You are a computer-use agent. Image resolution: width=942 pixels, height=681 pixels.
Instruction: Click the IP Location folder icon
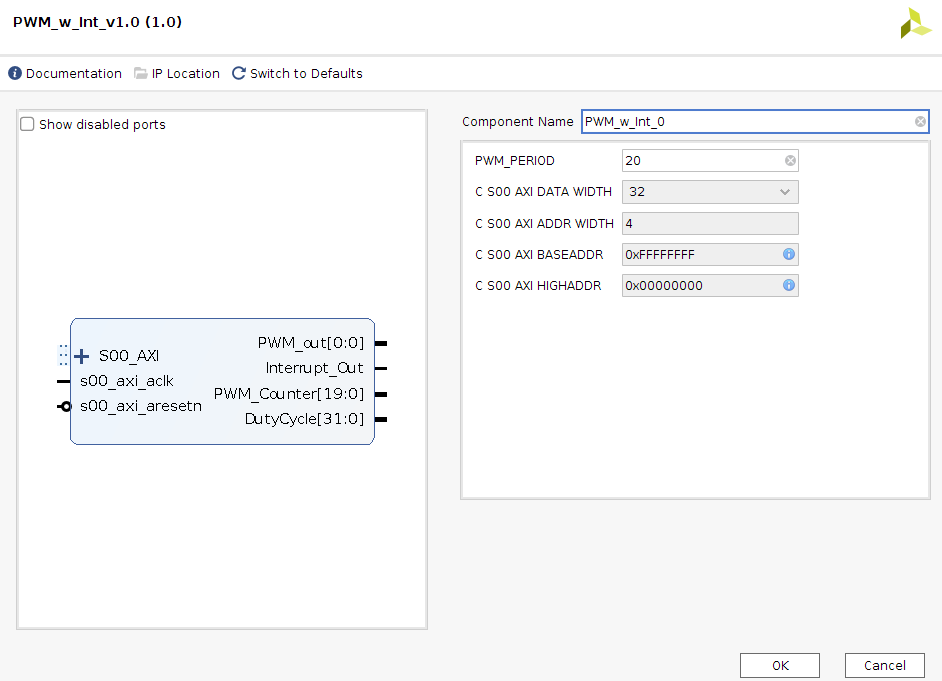pos(141,74)
